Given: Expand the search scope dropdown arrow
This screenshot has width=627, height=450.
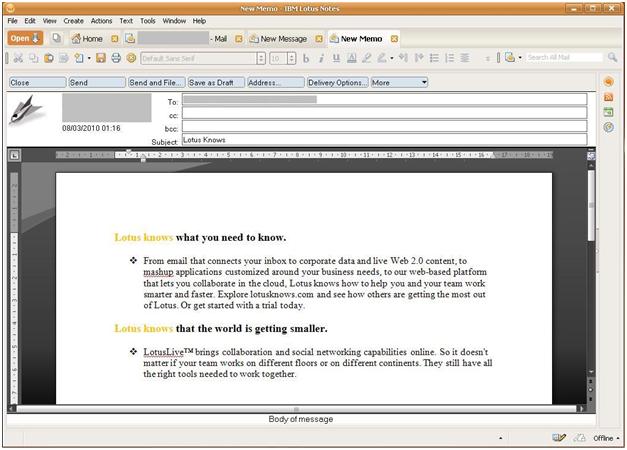Looking at the screenshot, I should point(520,58).
